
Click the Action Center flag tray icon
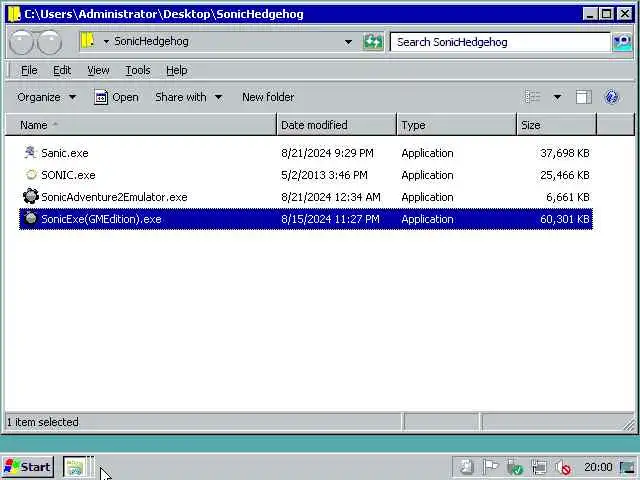pos(491,467)
